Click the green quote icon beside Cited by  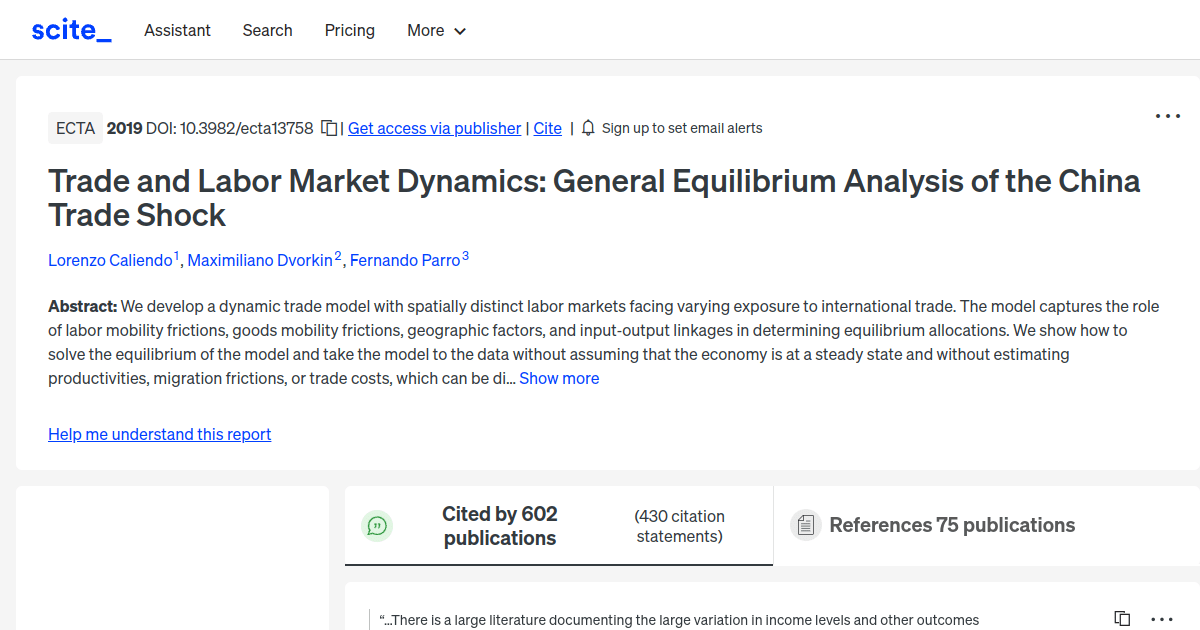point(377,525)
